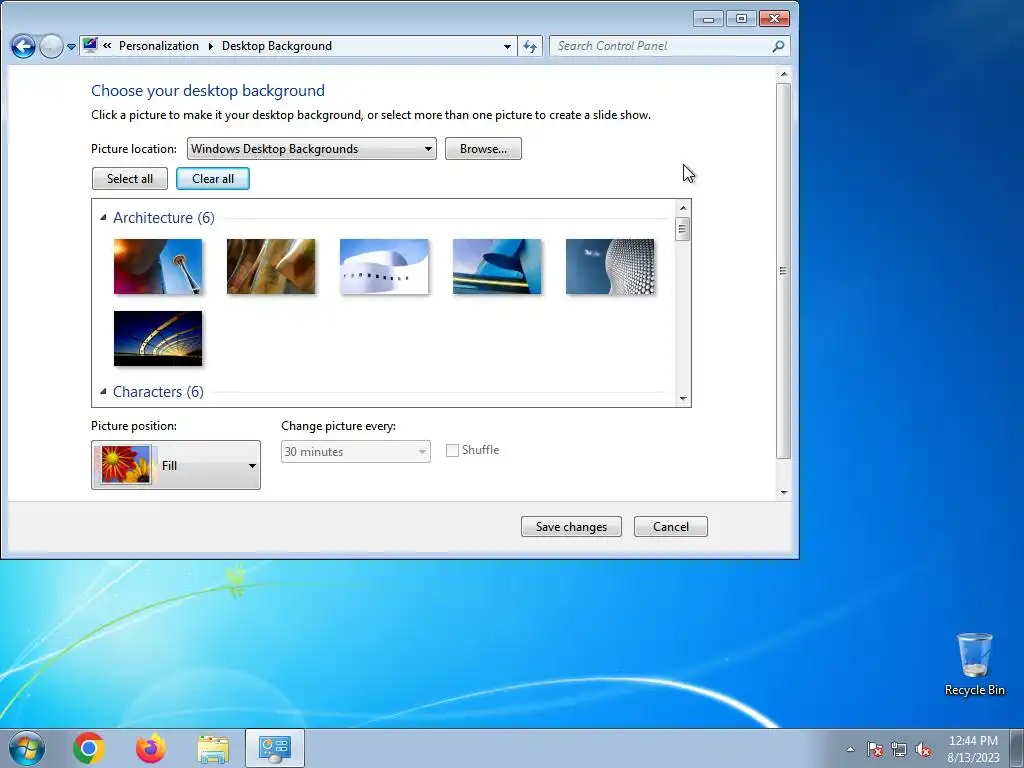
Task: Select the blue building with yellow line wallpaper
Action: click(497, 266)
